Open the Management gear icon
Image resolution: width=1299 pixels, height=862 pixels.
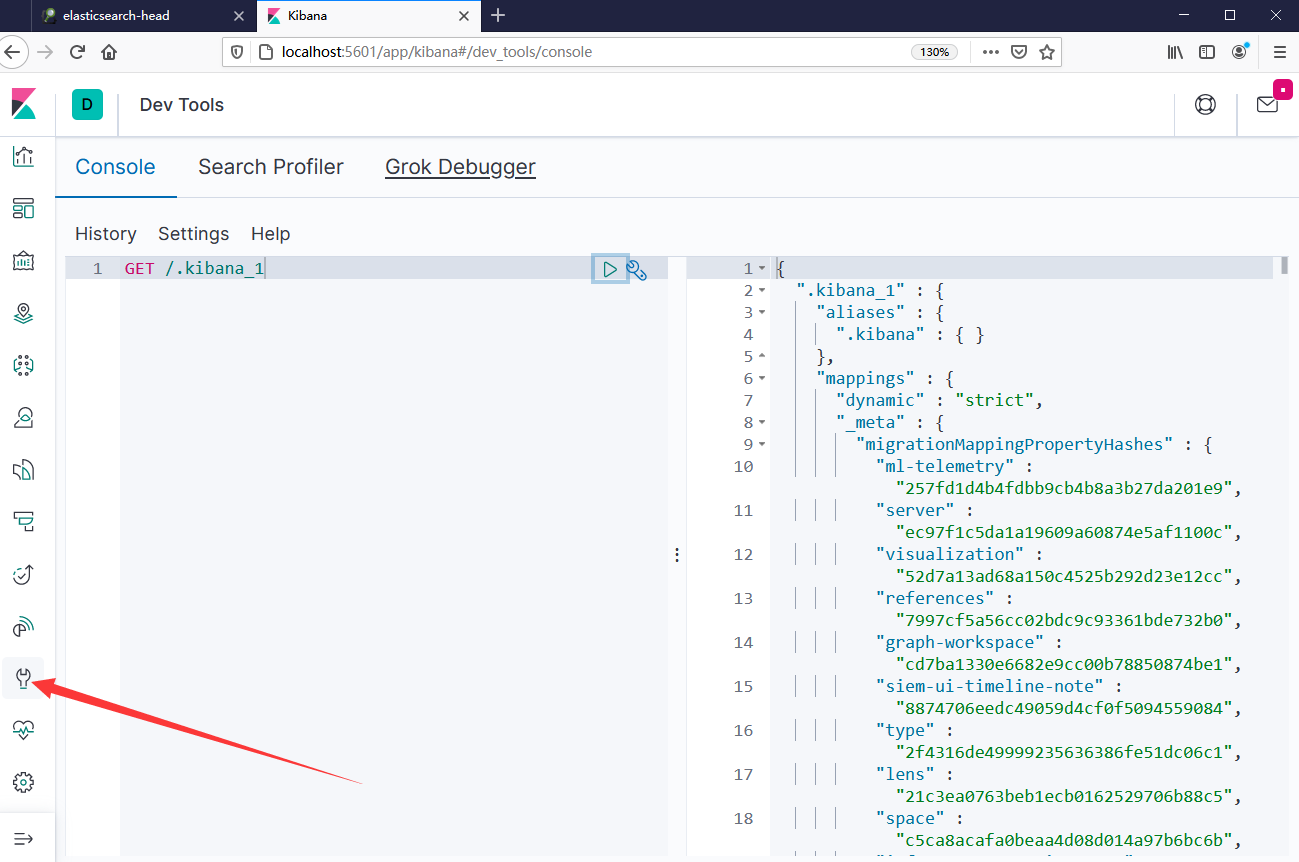click(23, 782)
